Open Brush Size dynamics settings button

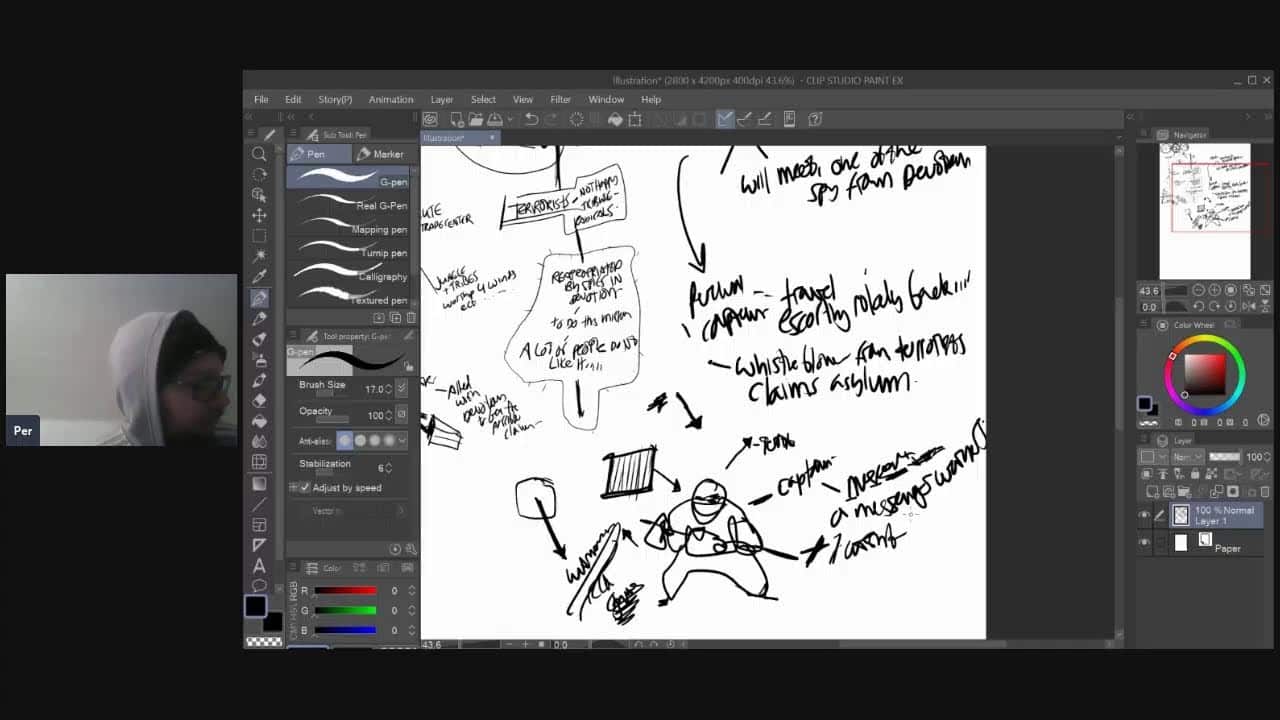click(x=402, y=388)
